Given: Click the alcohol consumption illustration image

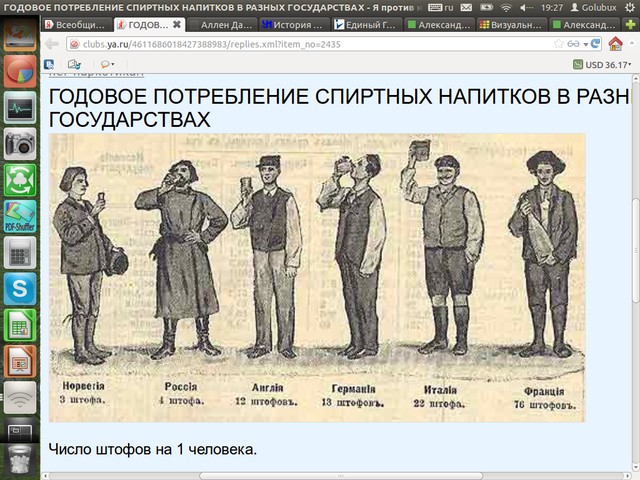Looking at the screenshot, I should (317, 278).
